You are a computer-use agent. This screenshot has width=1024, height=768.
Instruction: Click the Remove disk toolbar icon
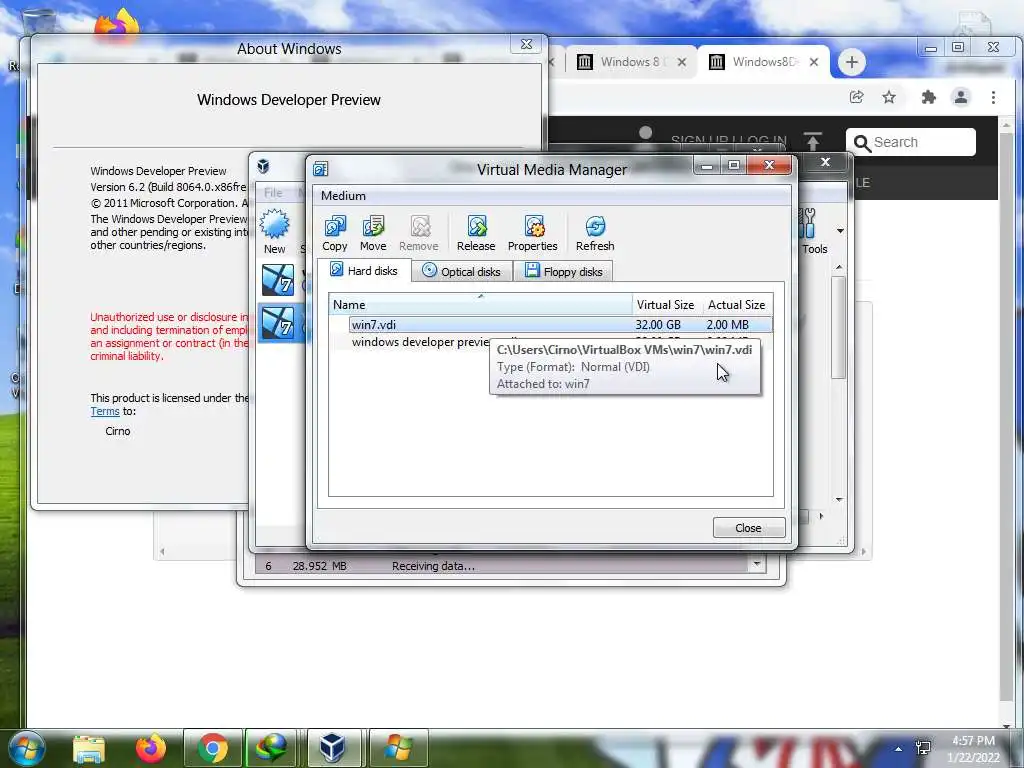(419, 233)
